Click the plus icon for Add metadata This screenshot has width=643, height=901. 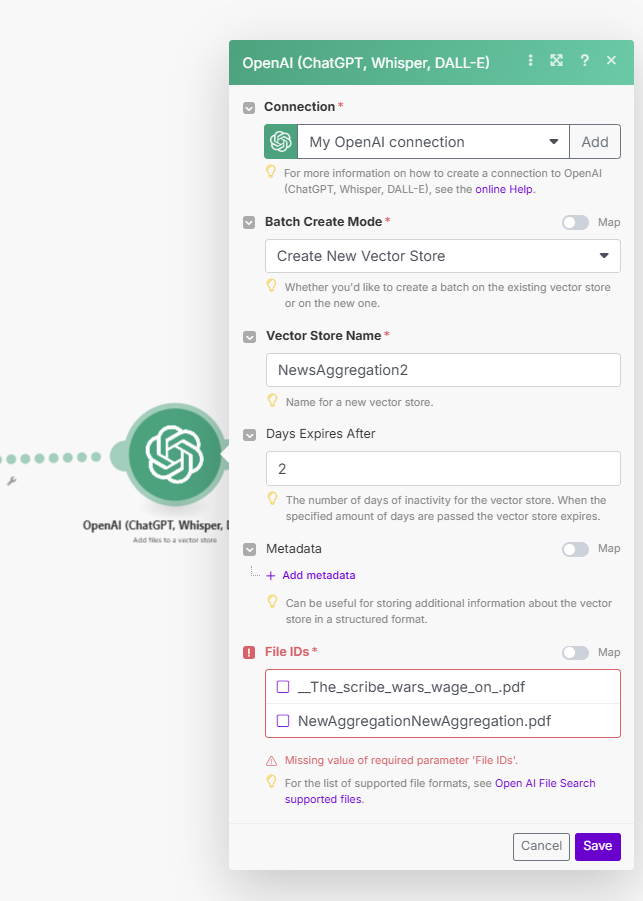coord(270,575)
